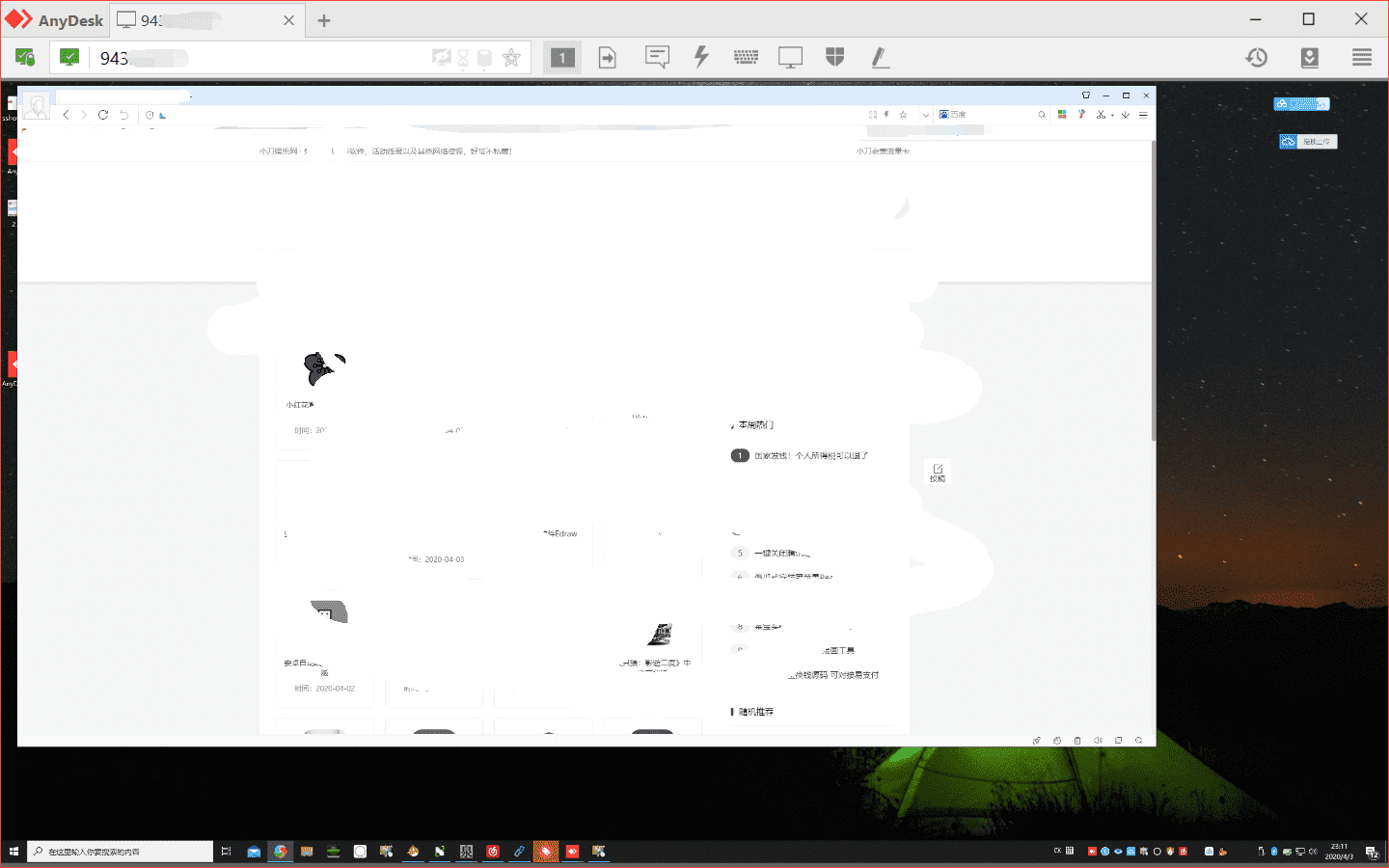The height and width of the screenshot is (868, 1389).
Task: Click the remote taskbar clock showing 23:11
Action: coord(1339,852)
